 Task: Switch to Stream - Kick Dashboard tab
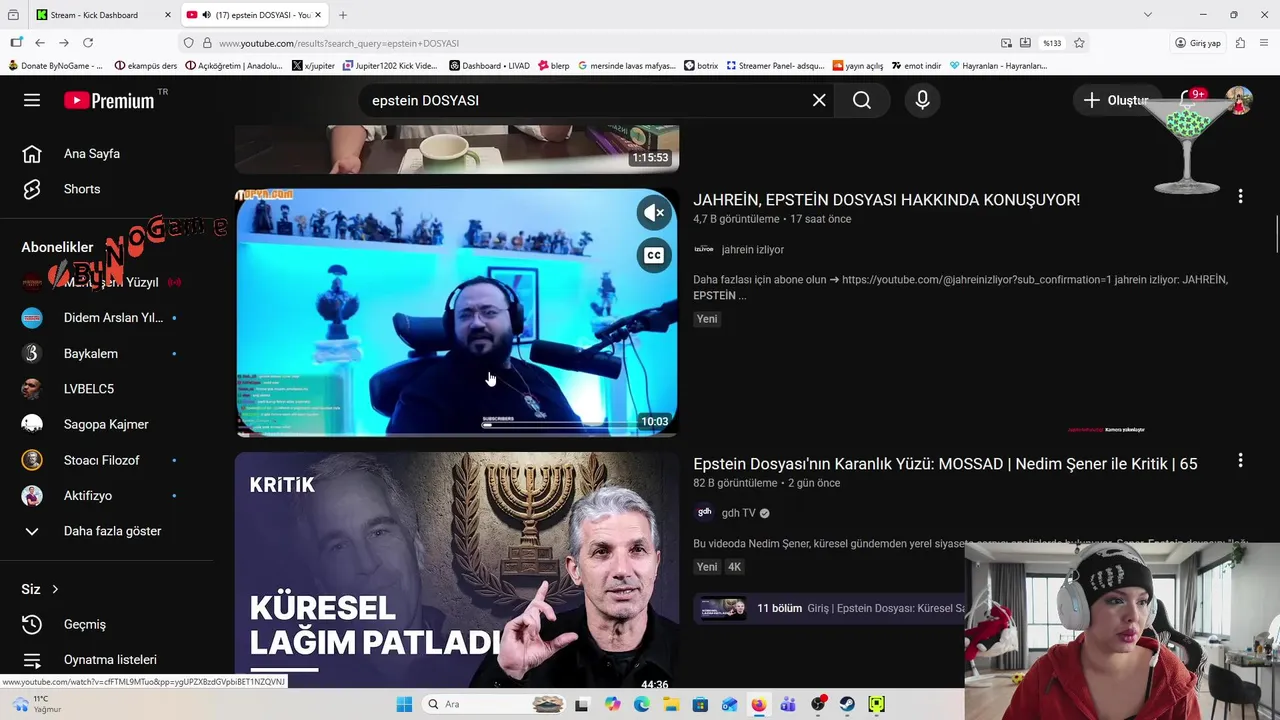click(x=96, y=15)
